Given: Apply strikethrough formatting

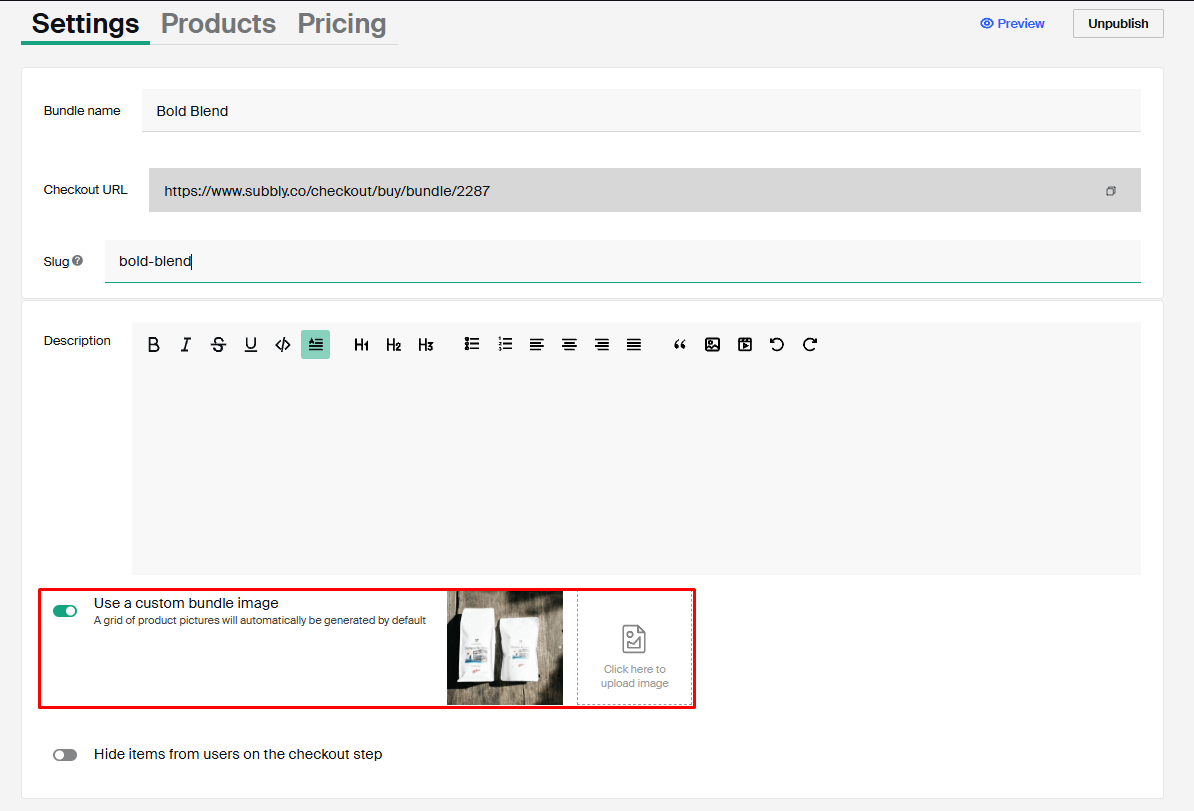Looking at the screenshot, I should (x=219, y=345).
